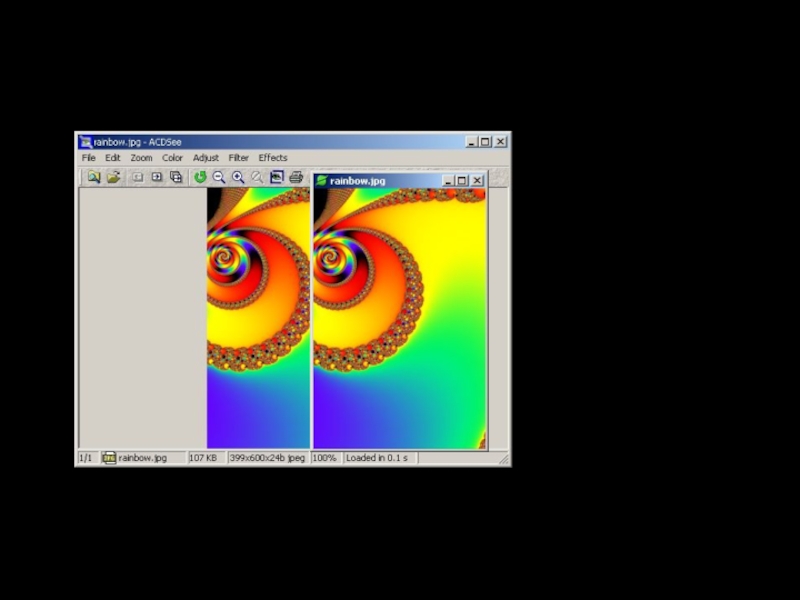Screen dimensions: 800x600
Task: Maximize the floating rainbow.jpg window
Action: pyautogui.click(x=462, y=181)
